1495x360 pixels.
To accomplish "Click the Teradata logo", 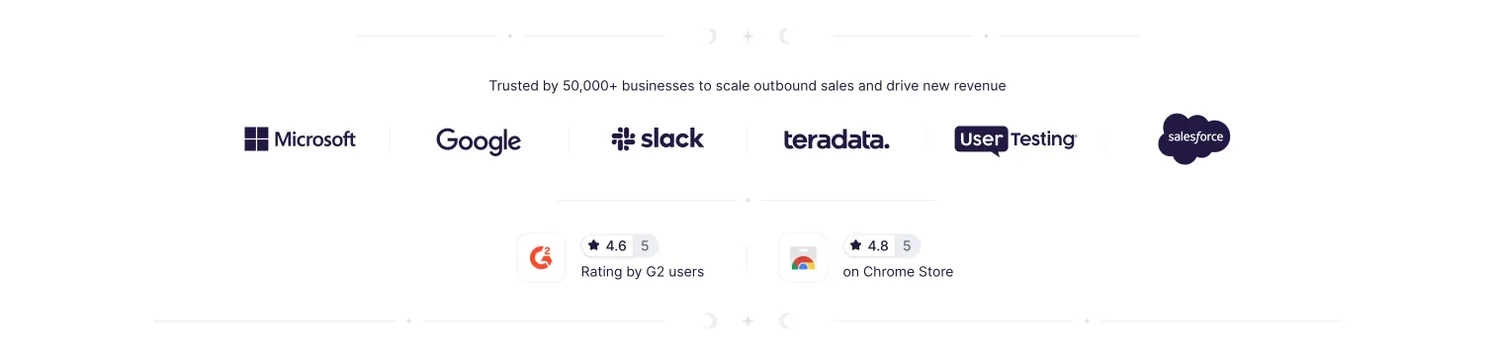I will [x=836, y=140].
